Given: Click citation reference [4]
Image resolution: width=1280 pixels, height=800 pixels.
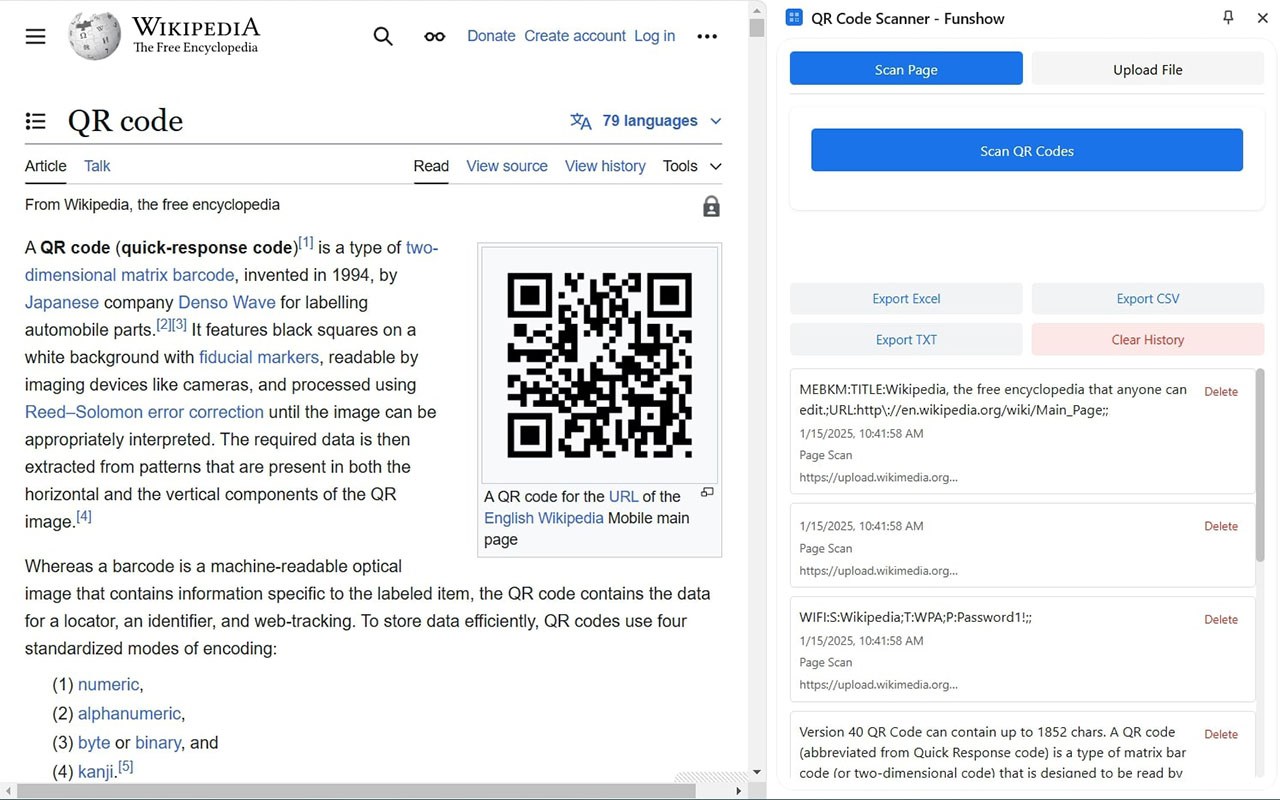Looking at the screenshot, I should pyautogui.click(x=84, y=516).
